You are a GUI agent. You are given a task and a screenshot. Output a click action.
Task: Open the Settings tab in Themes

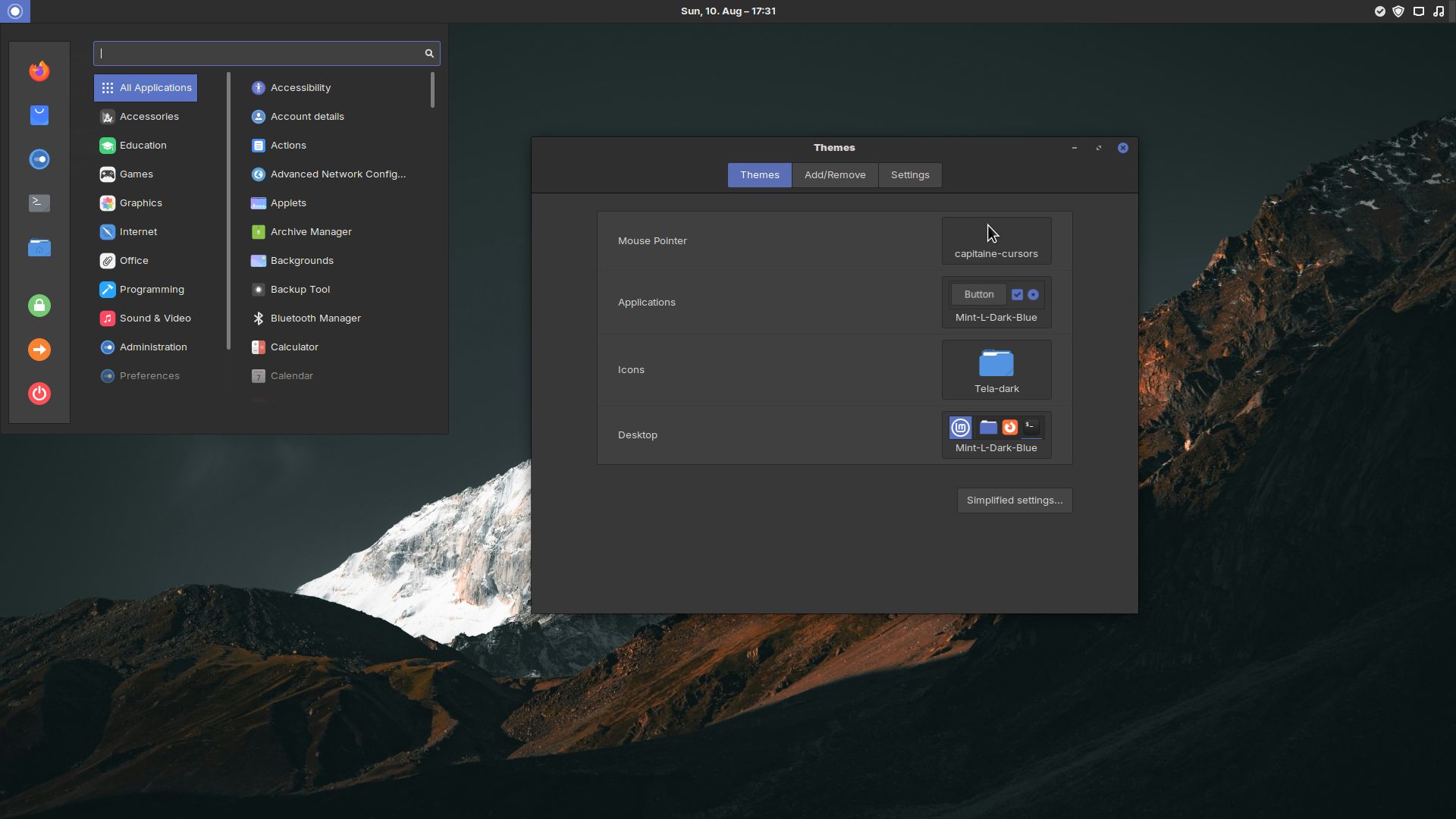coord(909,175)
